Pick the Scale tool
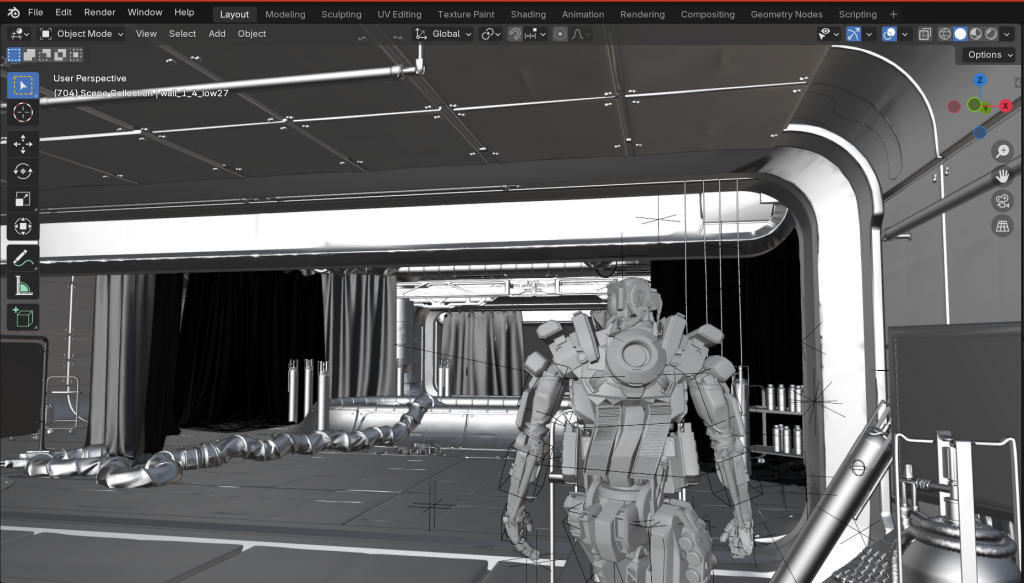 pos(23,199)
